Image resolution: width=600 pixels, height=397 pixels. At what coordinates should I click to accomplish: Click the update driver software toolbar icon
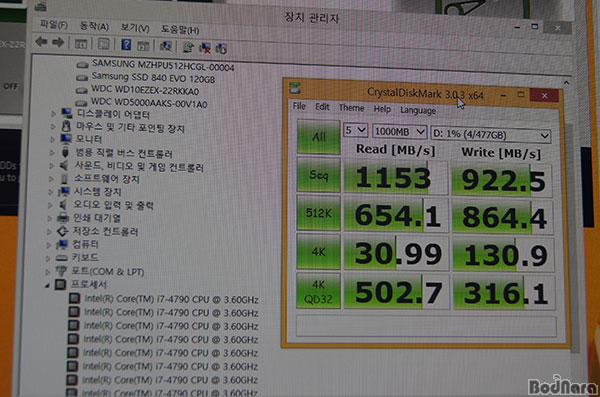click(x=188, y=47)
